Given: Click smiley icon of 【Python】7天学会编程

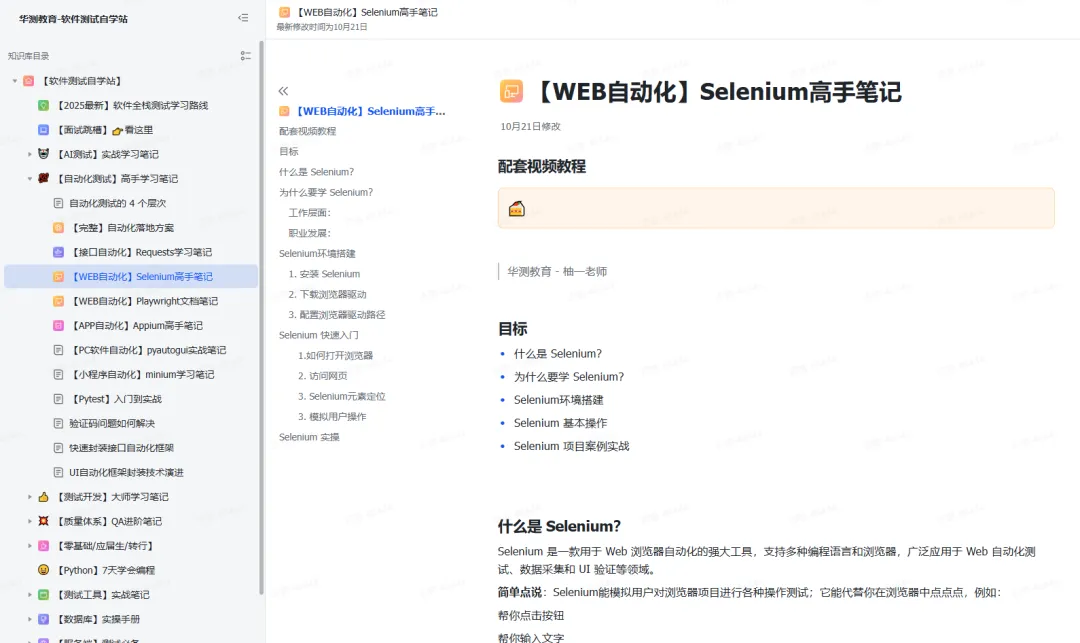Looking at the screenshot, I should (43, 569).
